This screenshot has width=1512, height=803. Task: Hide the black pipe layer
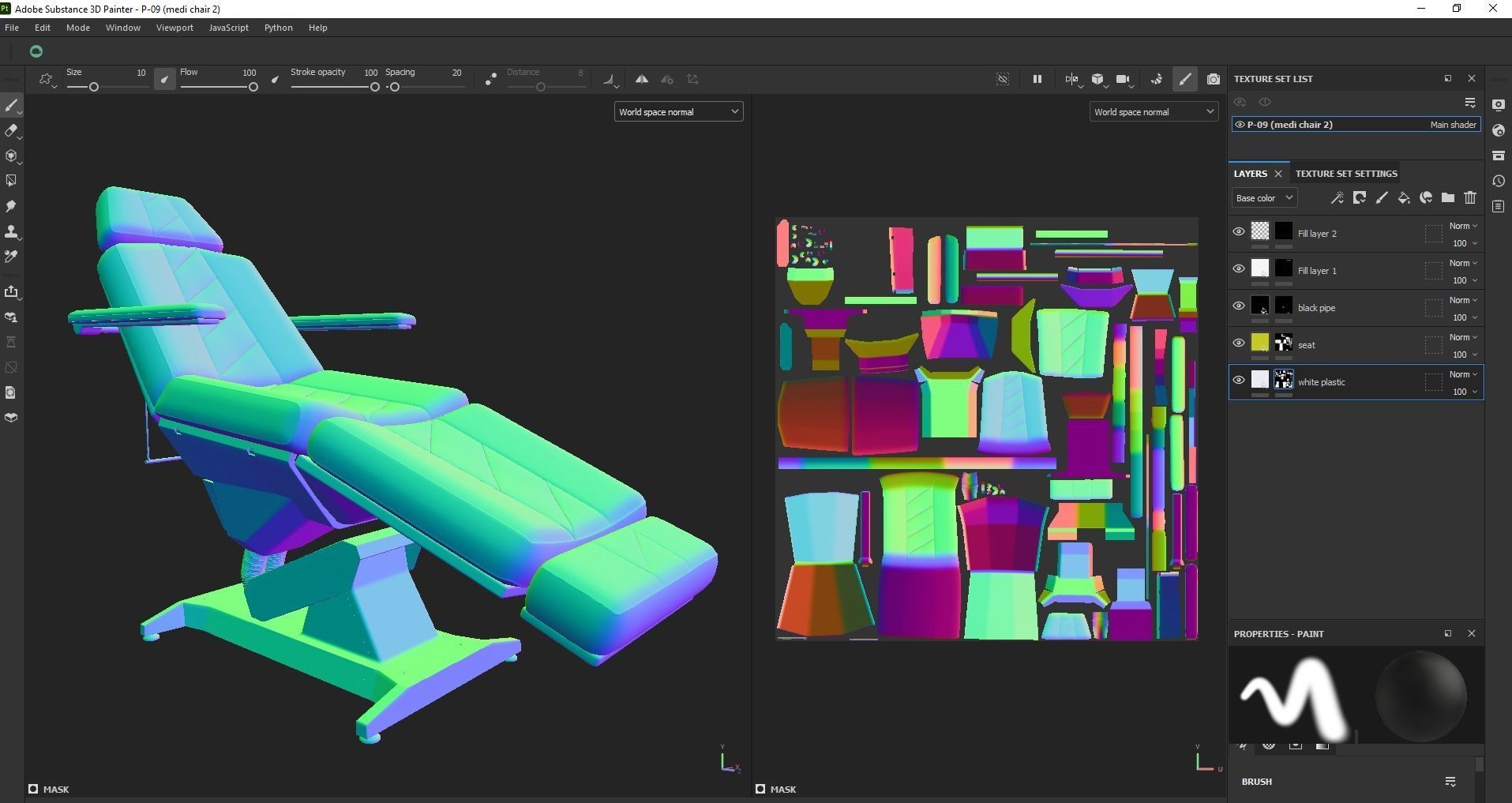[1239, 306]
